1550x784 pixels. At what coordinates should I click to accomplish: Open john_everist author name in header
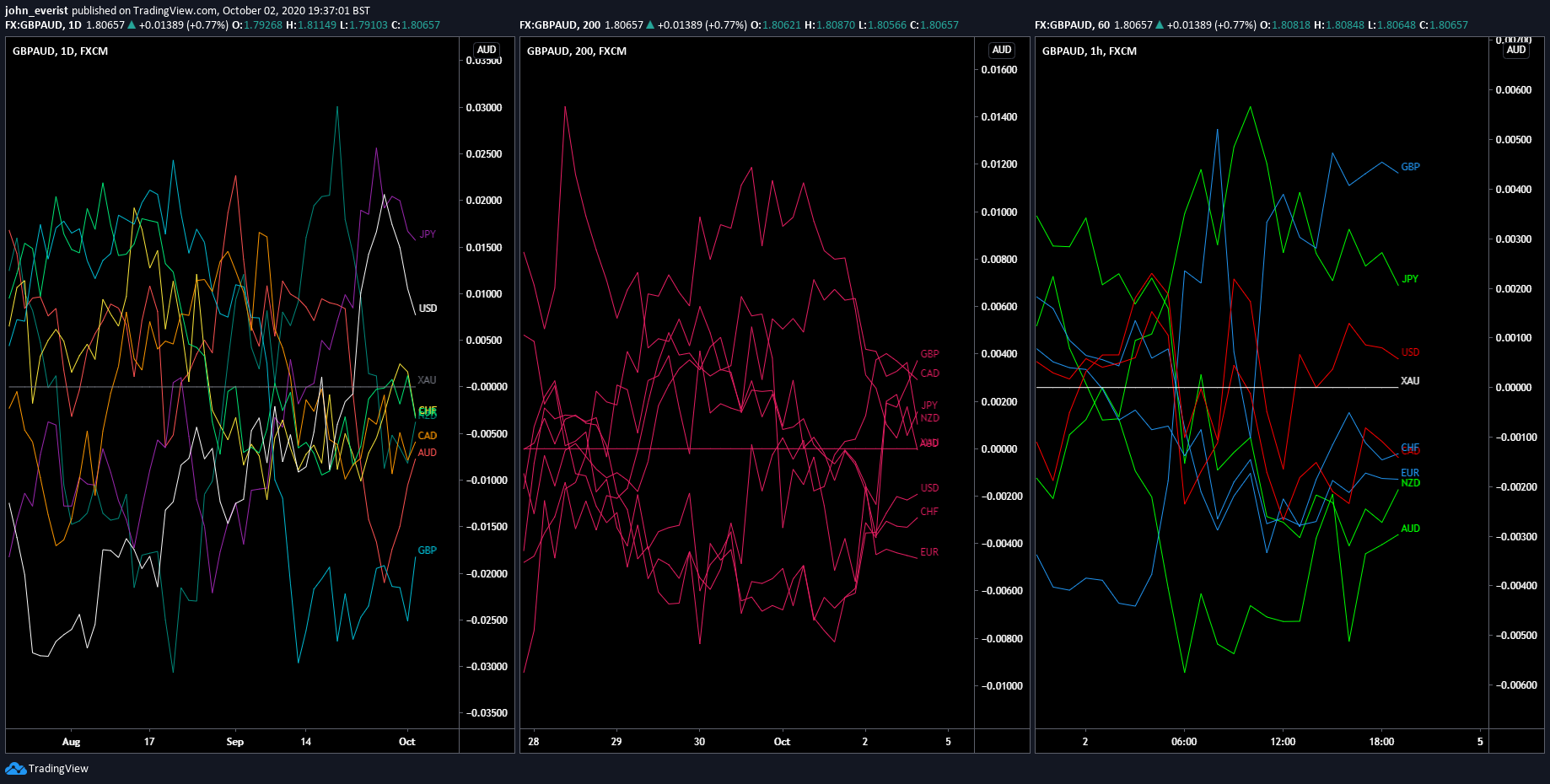click(36, 10)
